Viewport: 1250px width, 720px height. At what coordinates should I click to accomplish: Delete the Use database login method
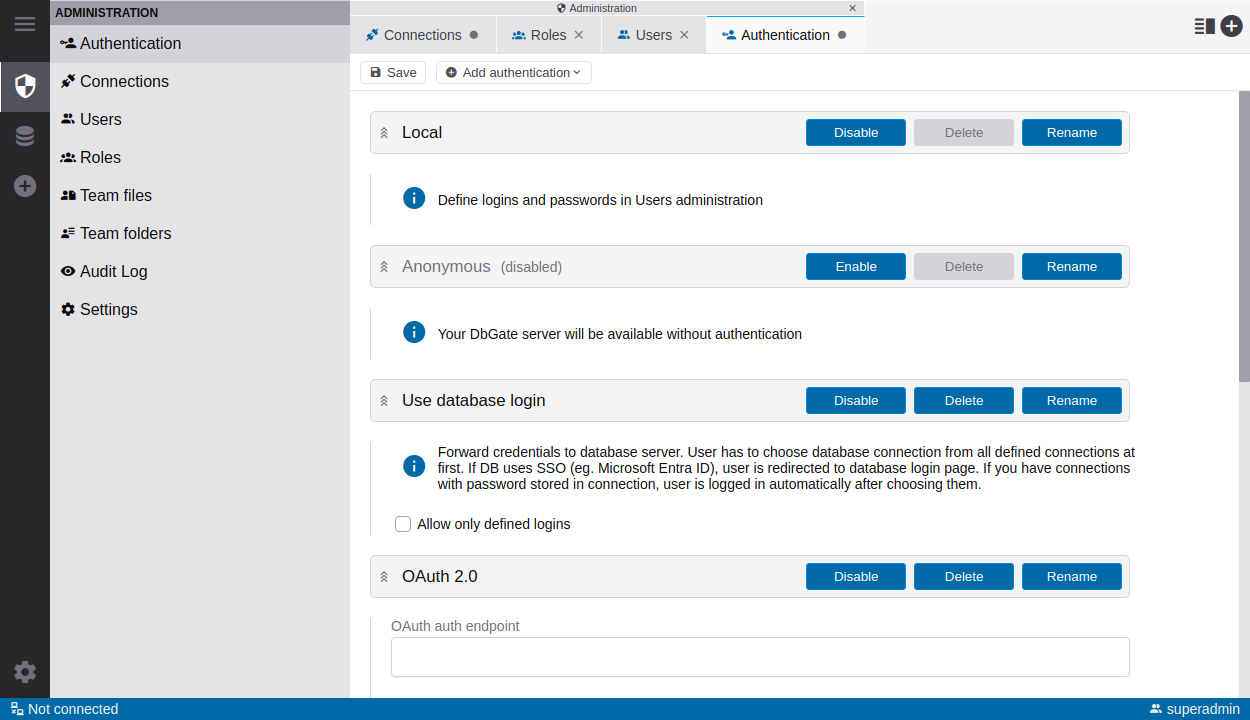point(963,401)
